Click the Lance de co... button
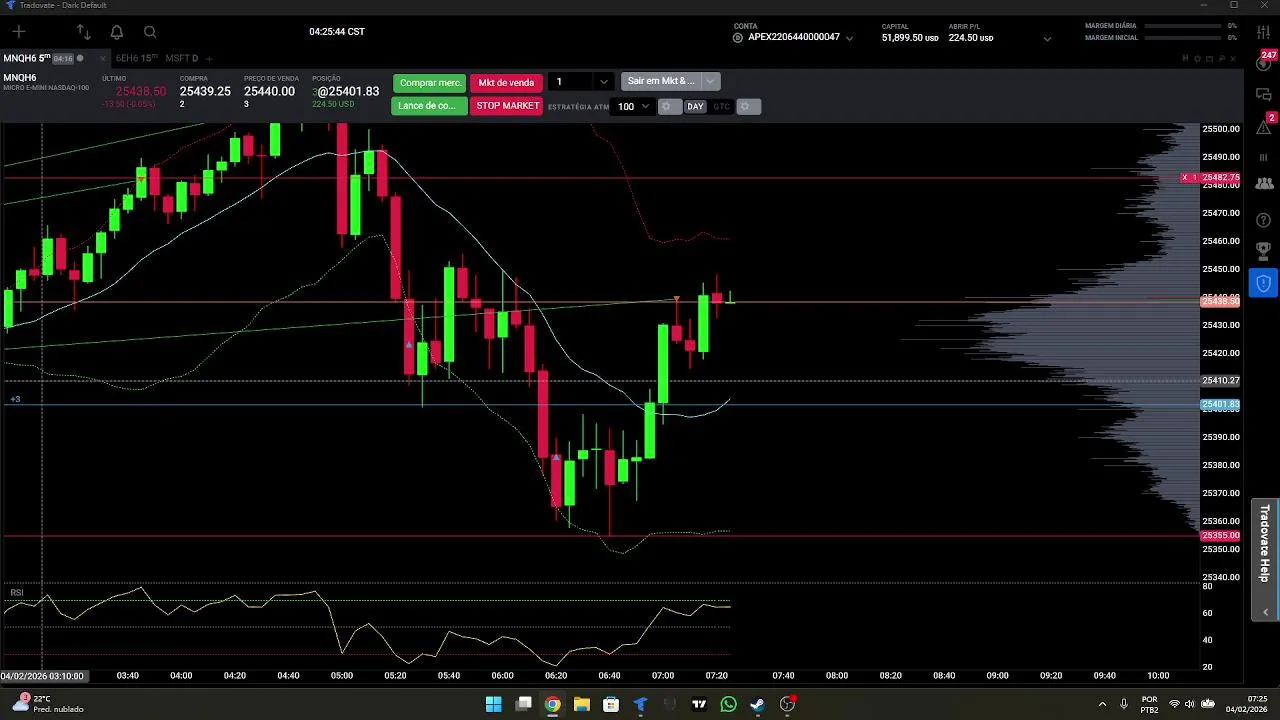 [x=429, y=106]
